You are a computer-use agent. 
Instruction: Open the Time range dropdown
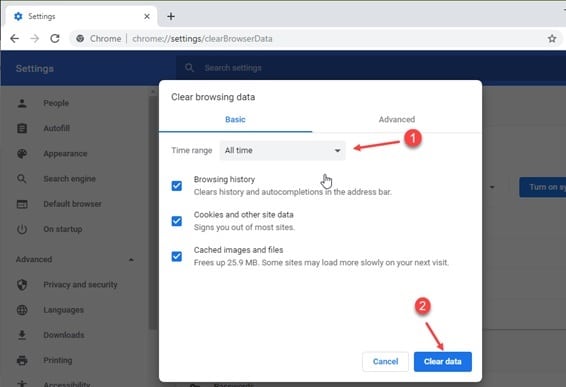pyautogui.click(x=282, y=150)
